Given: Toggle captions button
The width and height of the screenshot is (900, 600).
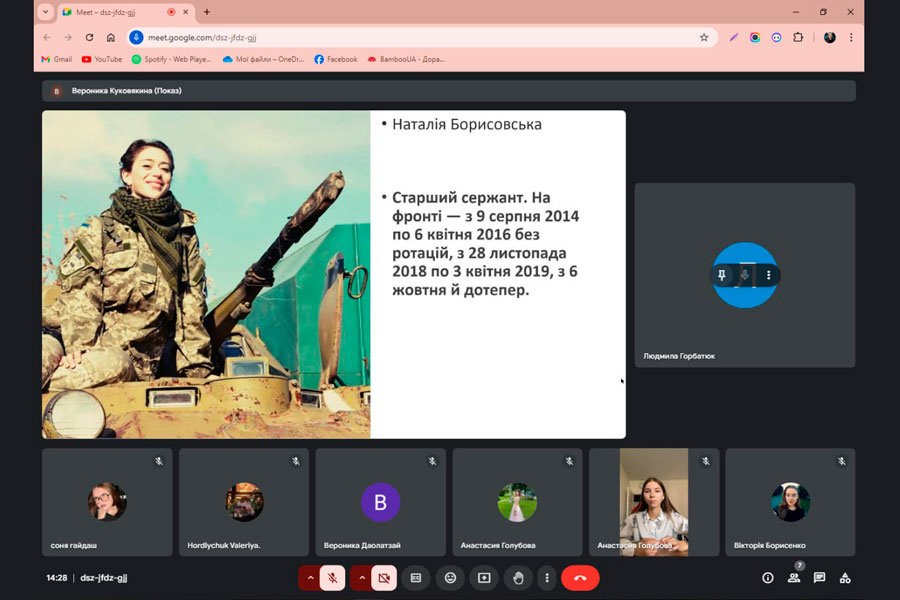Looking at the screenshot, I should coord(416,578).
